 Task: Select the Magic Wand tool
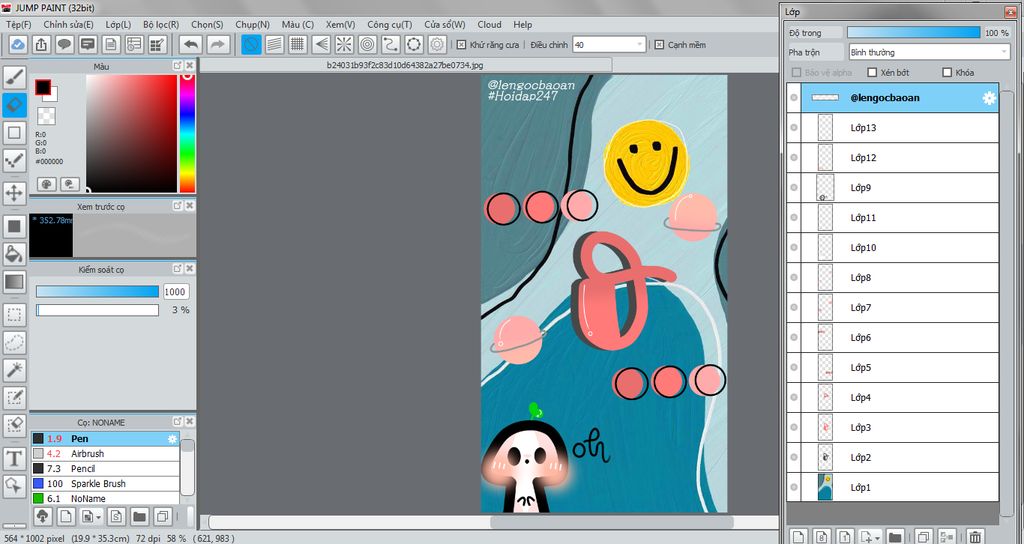[x=14, y=370]
